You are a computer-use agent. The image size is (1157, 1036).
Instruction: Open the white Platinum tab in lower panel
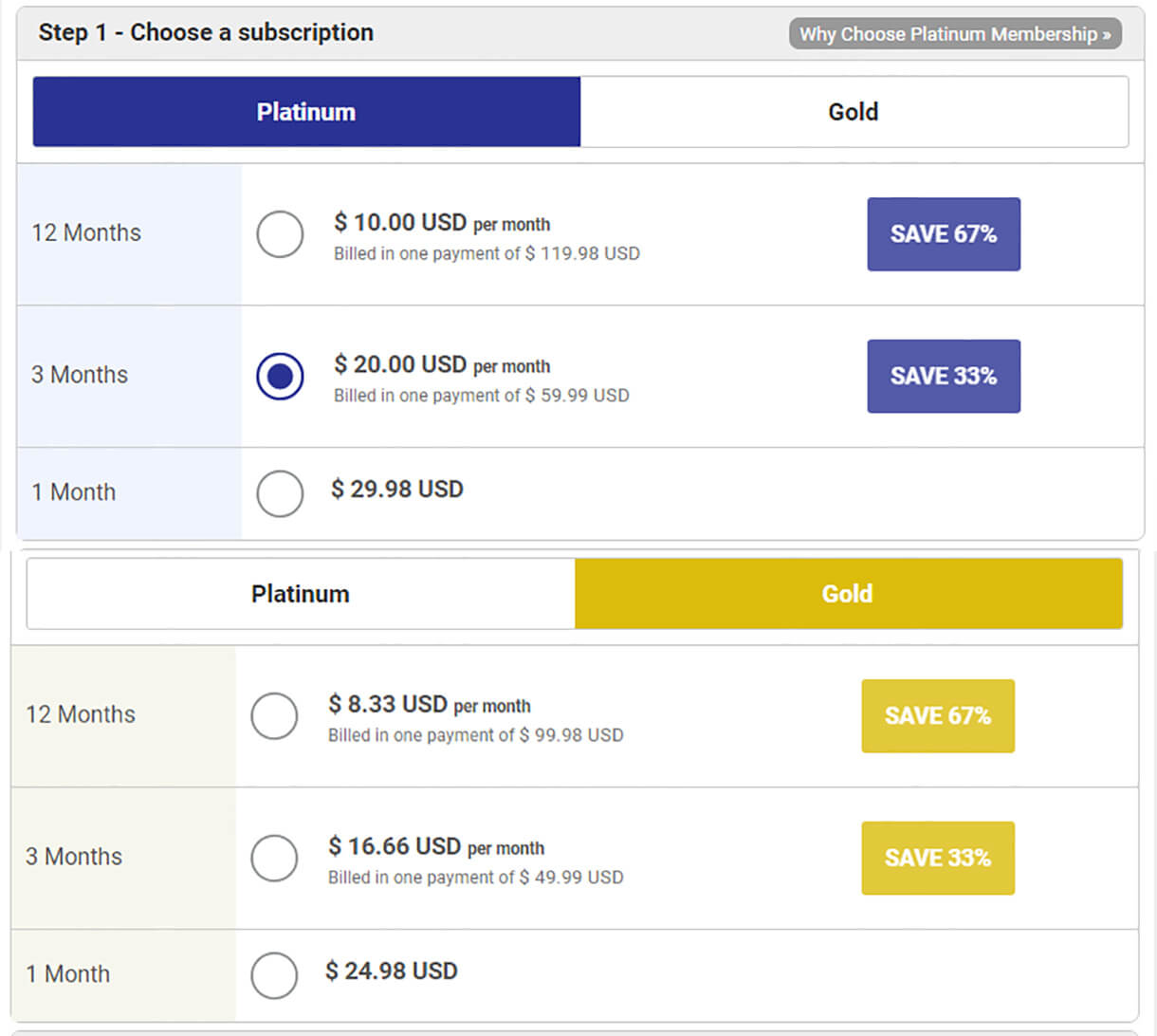coord(301,594)
